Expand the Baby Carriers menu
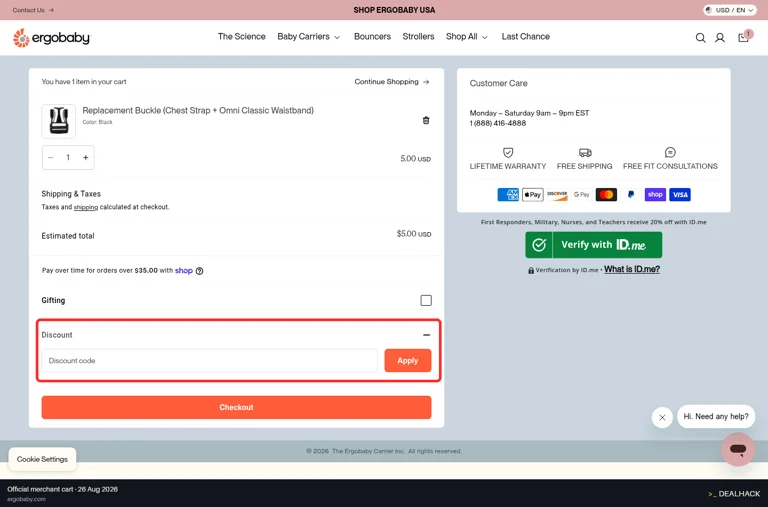This screenshot has width=768, height=507. click(x=309, y=37)
